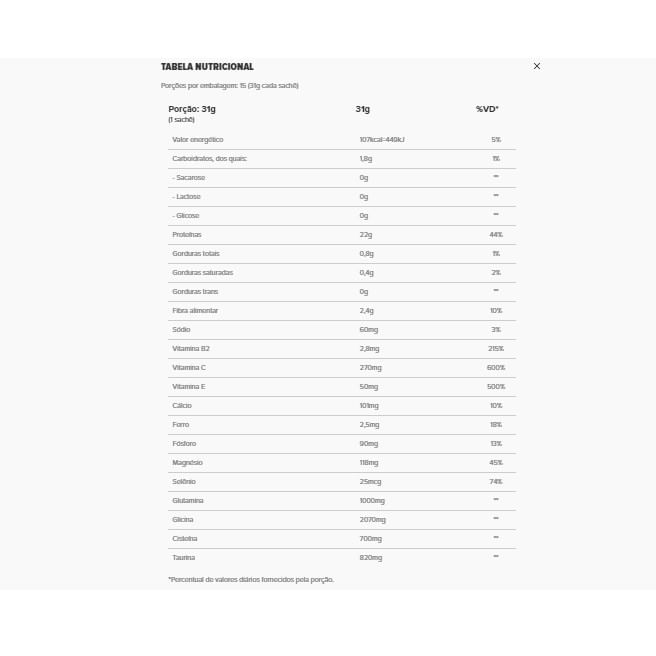Click the Percentual de valores diários footnote
656x656 pixels.
[251, 579]
